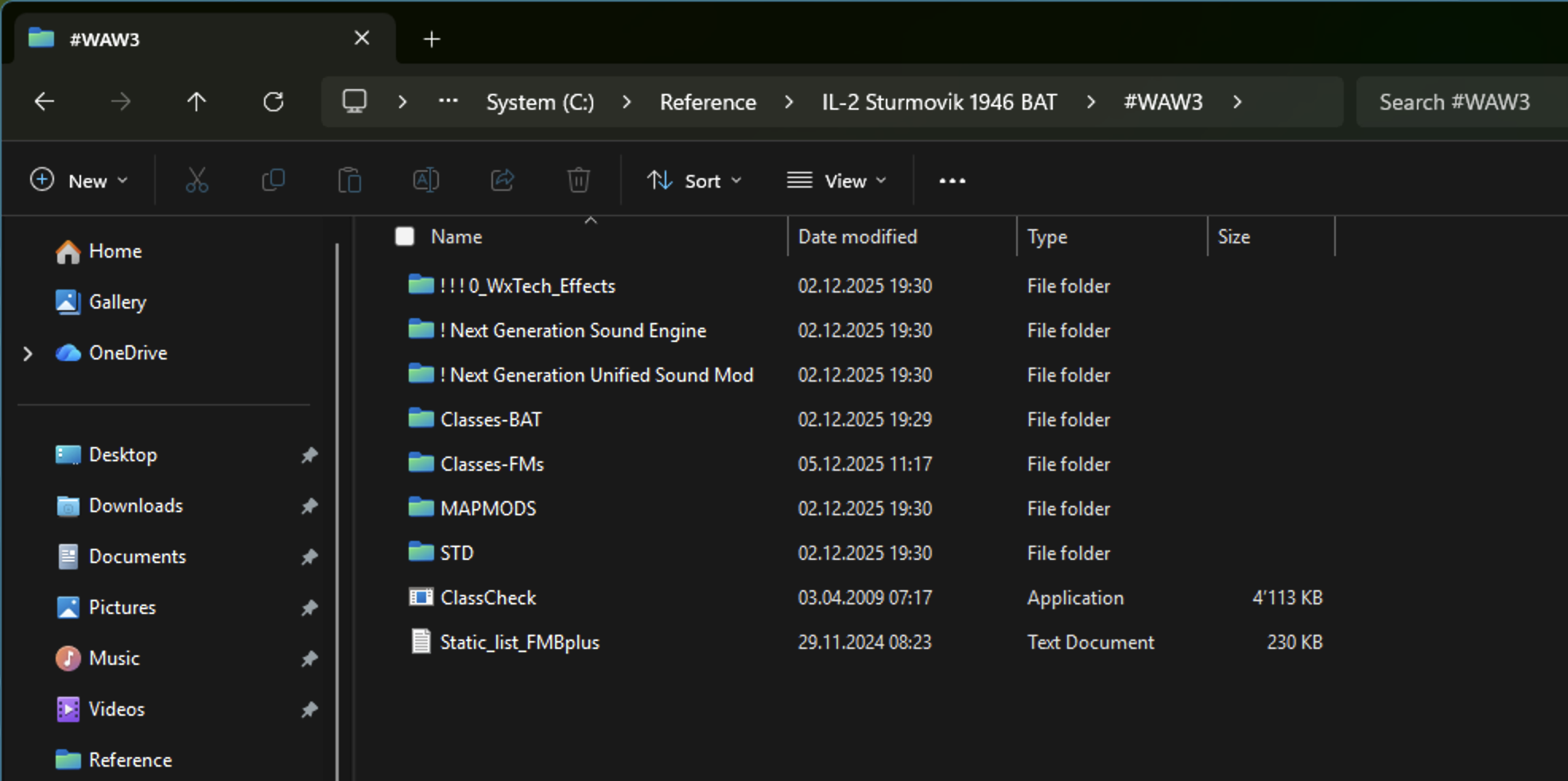Click the Copy icon in toolbar
Viewport: 1568px width, 781px height.
274,181
